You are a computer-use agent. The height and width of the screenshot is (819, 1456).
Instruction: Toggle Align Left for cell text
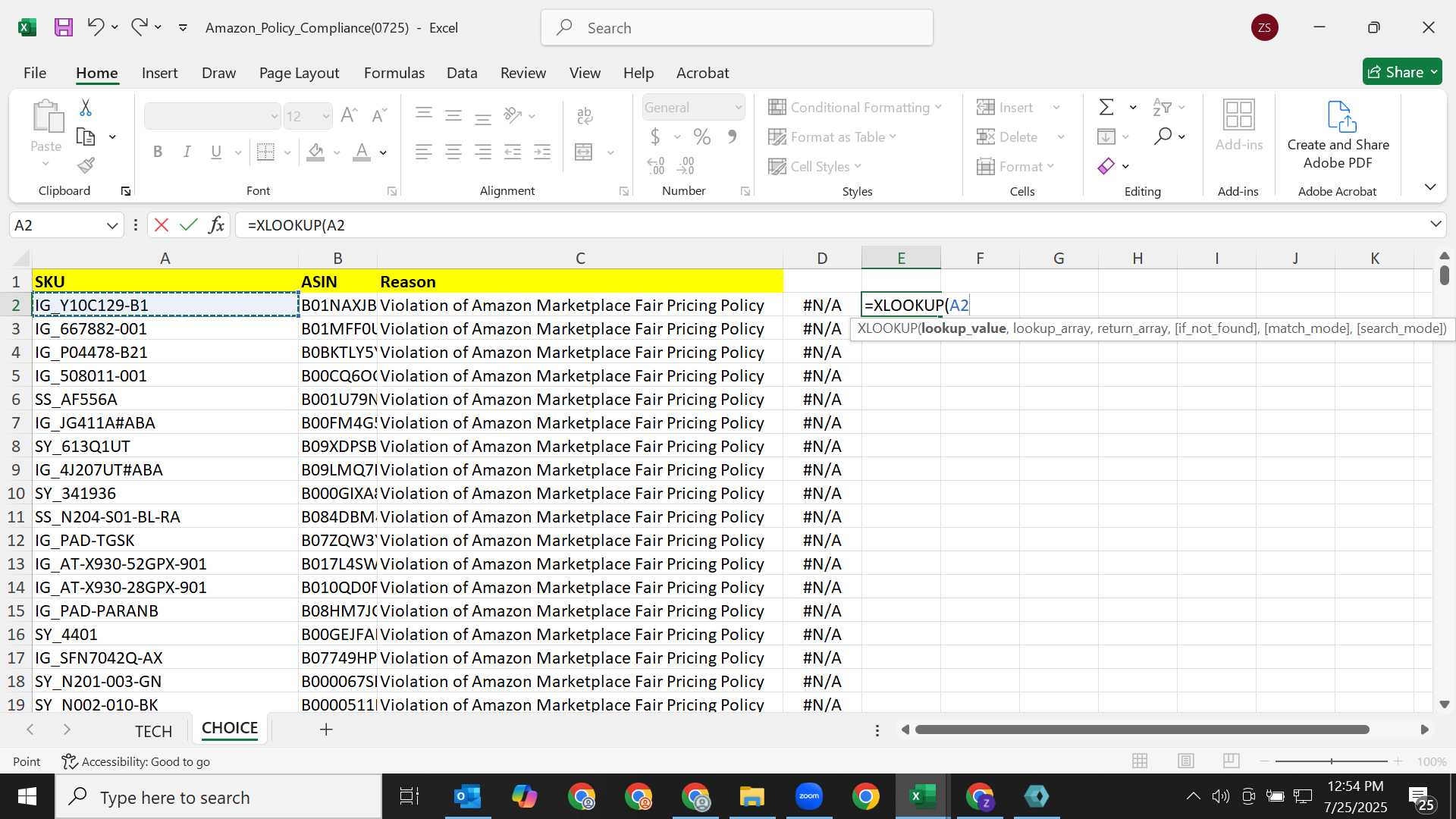pos(424,152)
